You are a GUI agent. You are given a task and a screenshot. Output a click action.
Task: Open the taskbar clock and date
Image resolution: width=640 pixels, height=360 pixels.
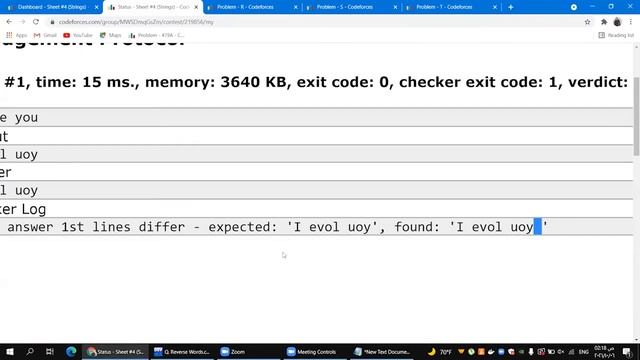point(604,351)
